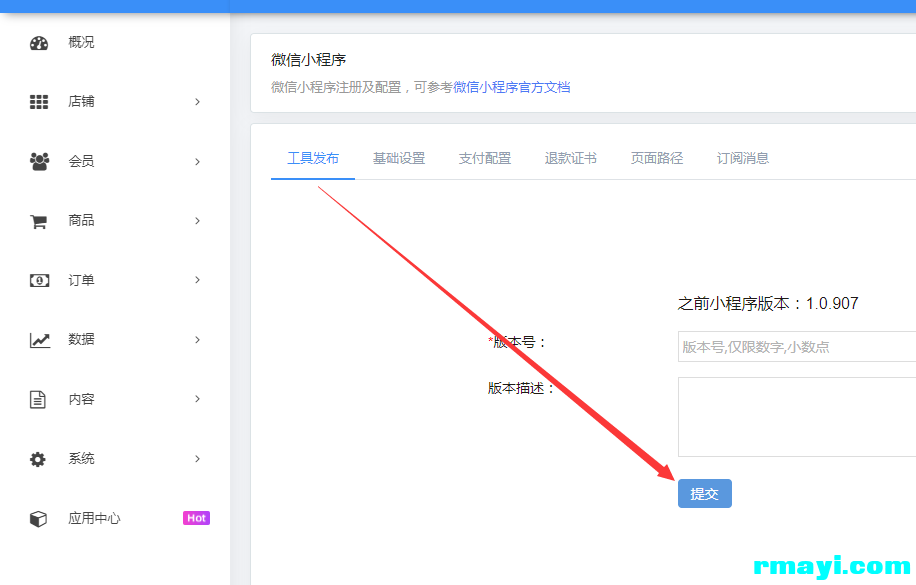Open the 微信小程序官方文档 link
Viewport: 916px width, 585px height.
512,87
